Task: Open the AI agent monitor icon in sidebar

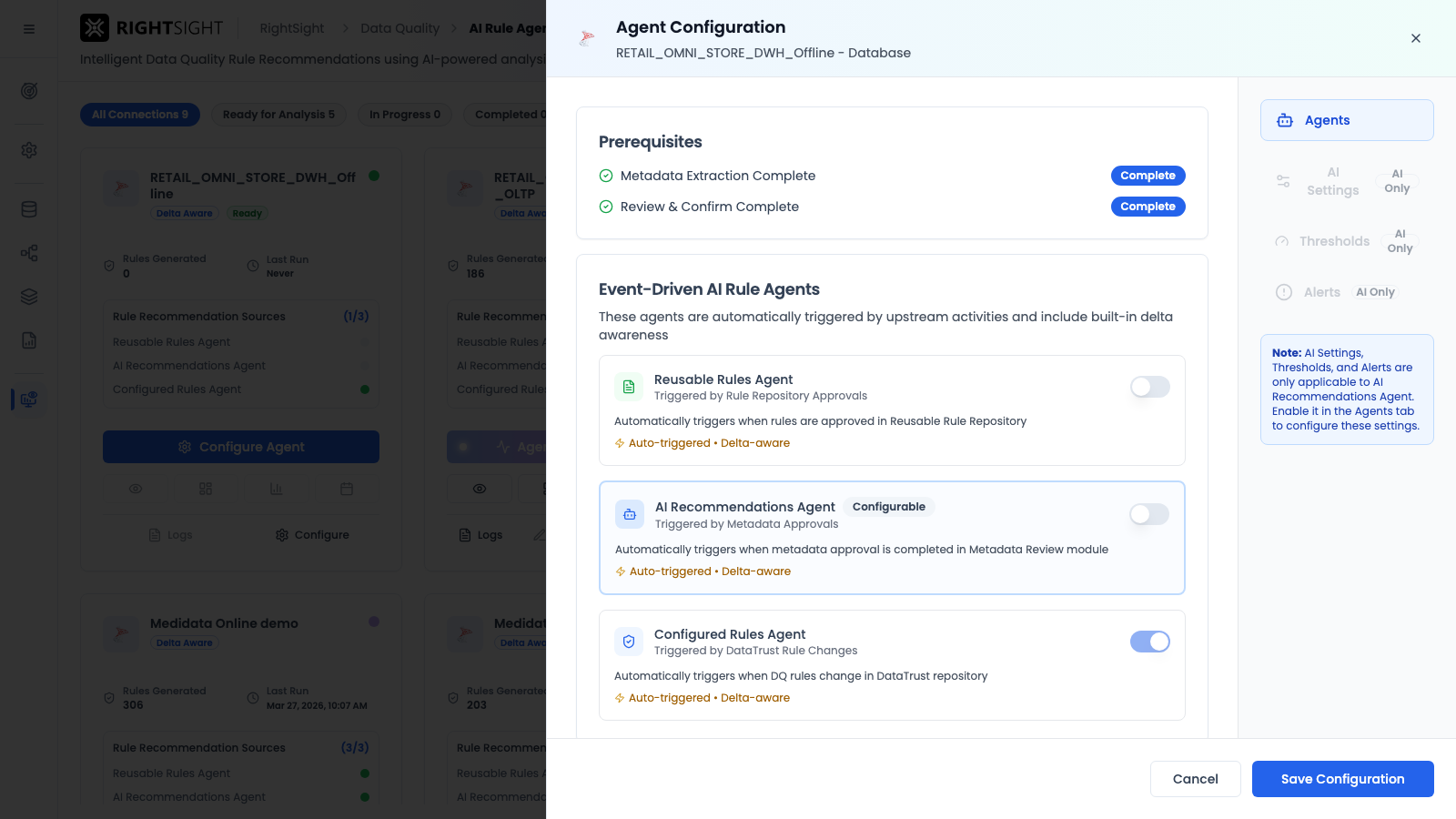Action: pos(29,399)
